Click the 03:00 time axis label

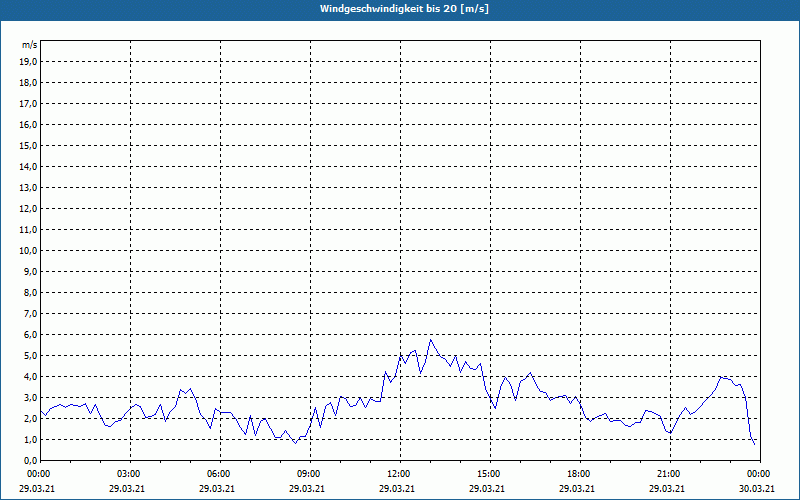pyautogui.click(x=128, y=474)
